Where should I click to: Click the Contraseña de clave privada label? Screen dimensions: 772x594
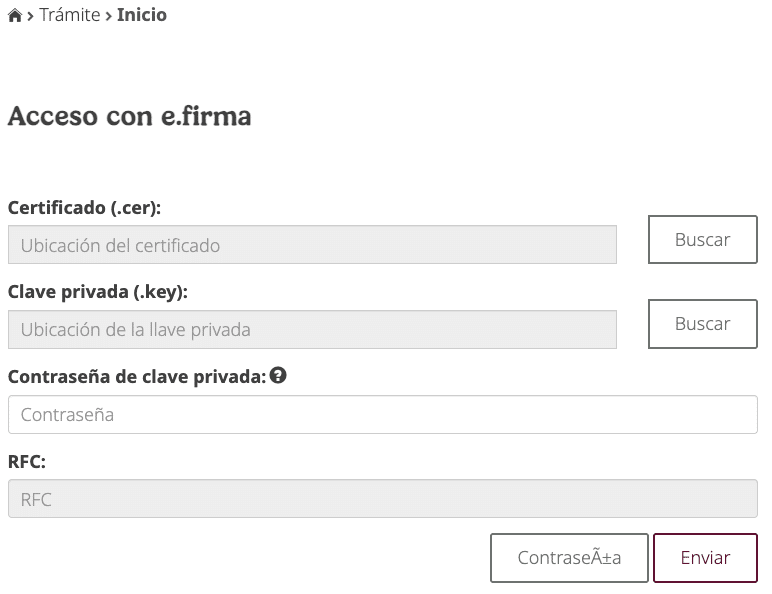click(x=137, y=377)
